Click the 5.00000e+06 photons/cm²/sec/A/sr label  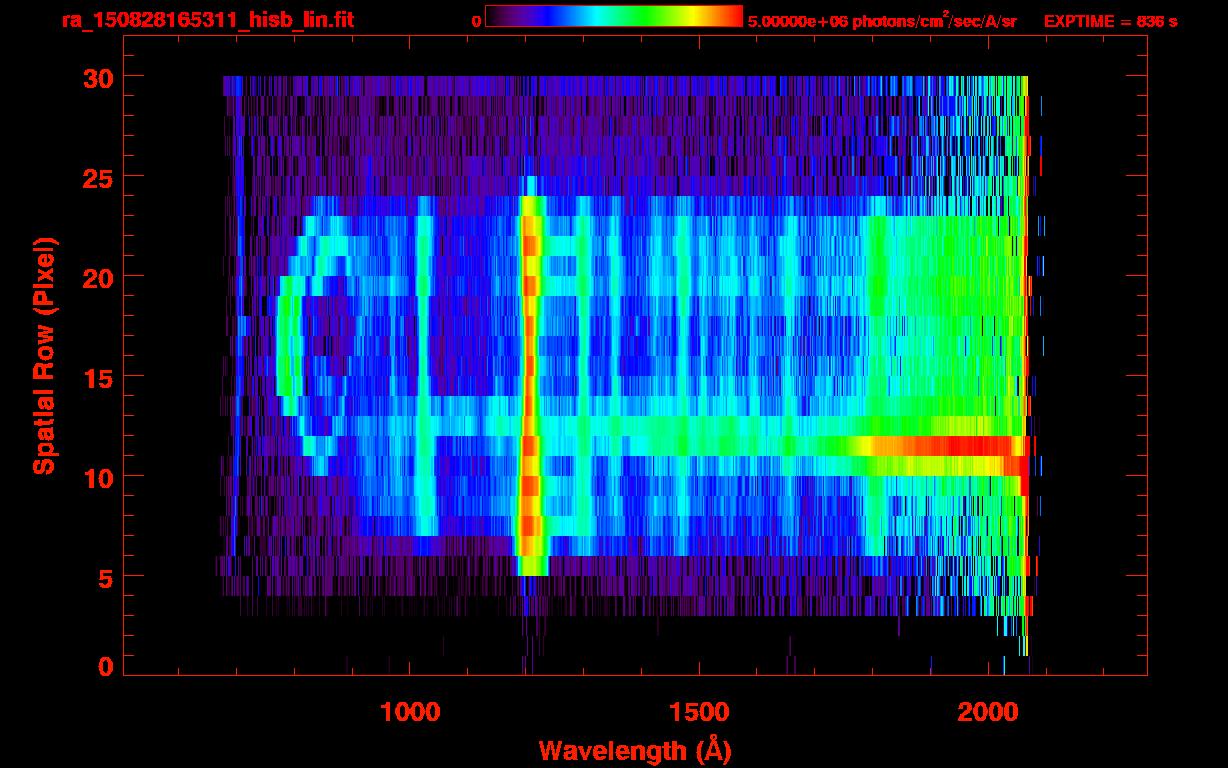tap(882, 20)
